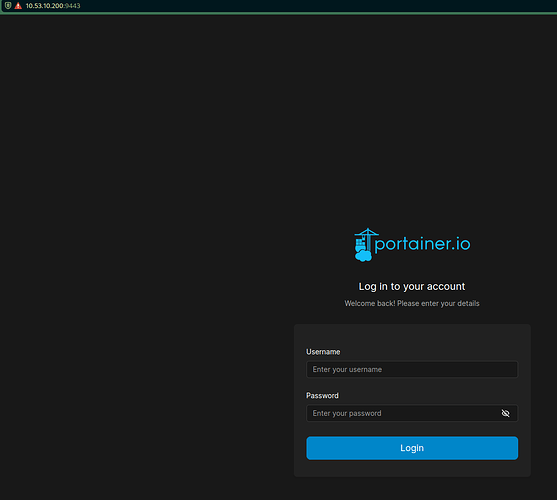
Task: Focus the Password input field
Action: point(412,413)
